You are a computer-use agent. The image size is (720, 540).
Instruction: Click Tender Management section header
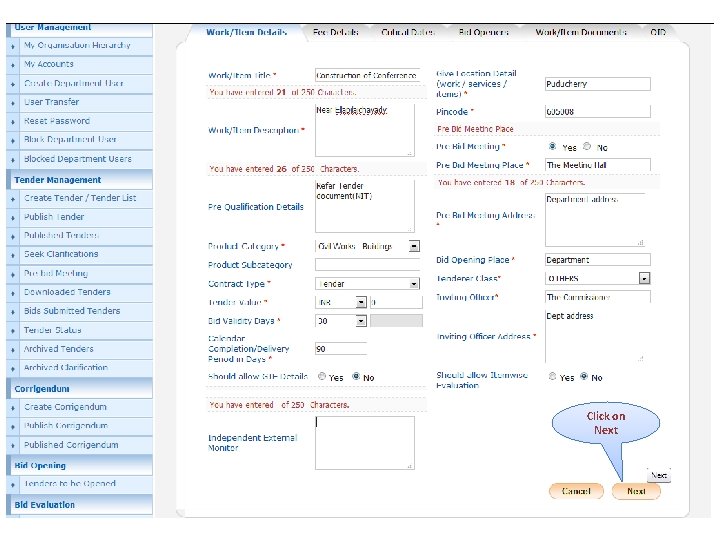pyautogui.click(x=79, y=180)
